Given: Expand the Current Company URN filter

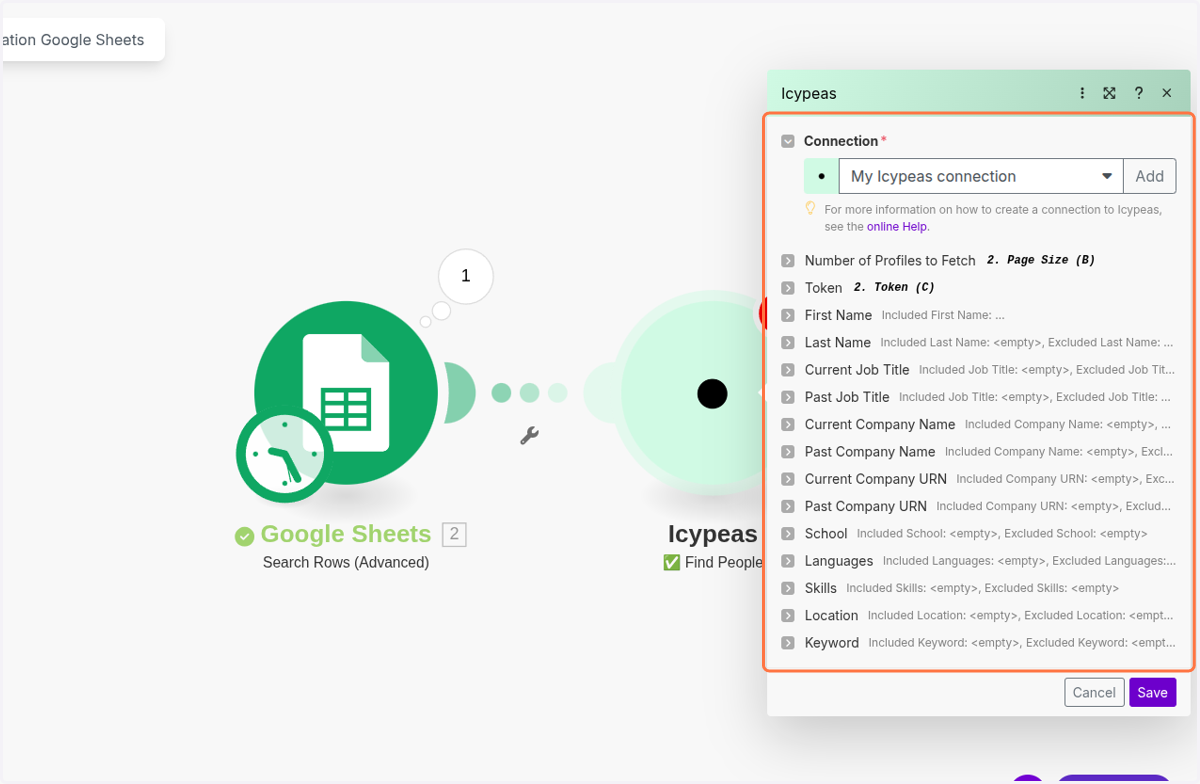Looking at the screenshot, I should (788, 479).
